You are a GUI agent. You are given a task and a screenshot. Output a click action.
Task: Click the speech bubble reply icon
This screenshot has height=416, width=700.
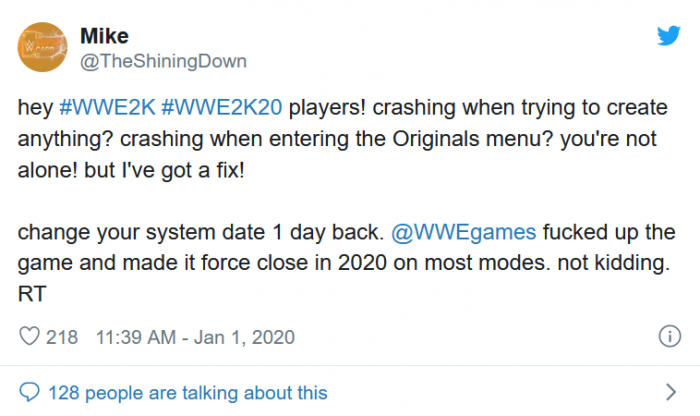[x=30, y=393]
